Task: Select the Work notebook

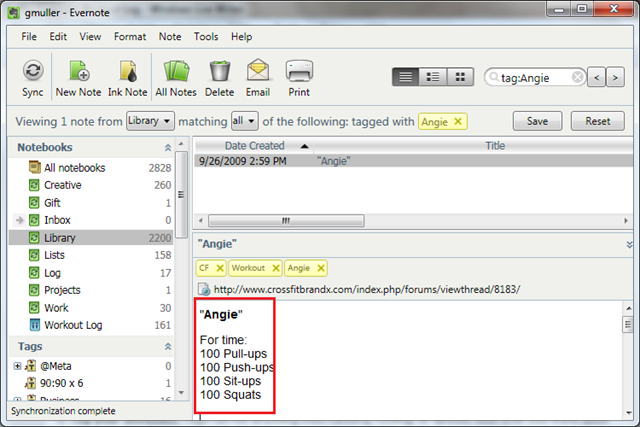Action: [91, 308]
